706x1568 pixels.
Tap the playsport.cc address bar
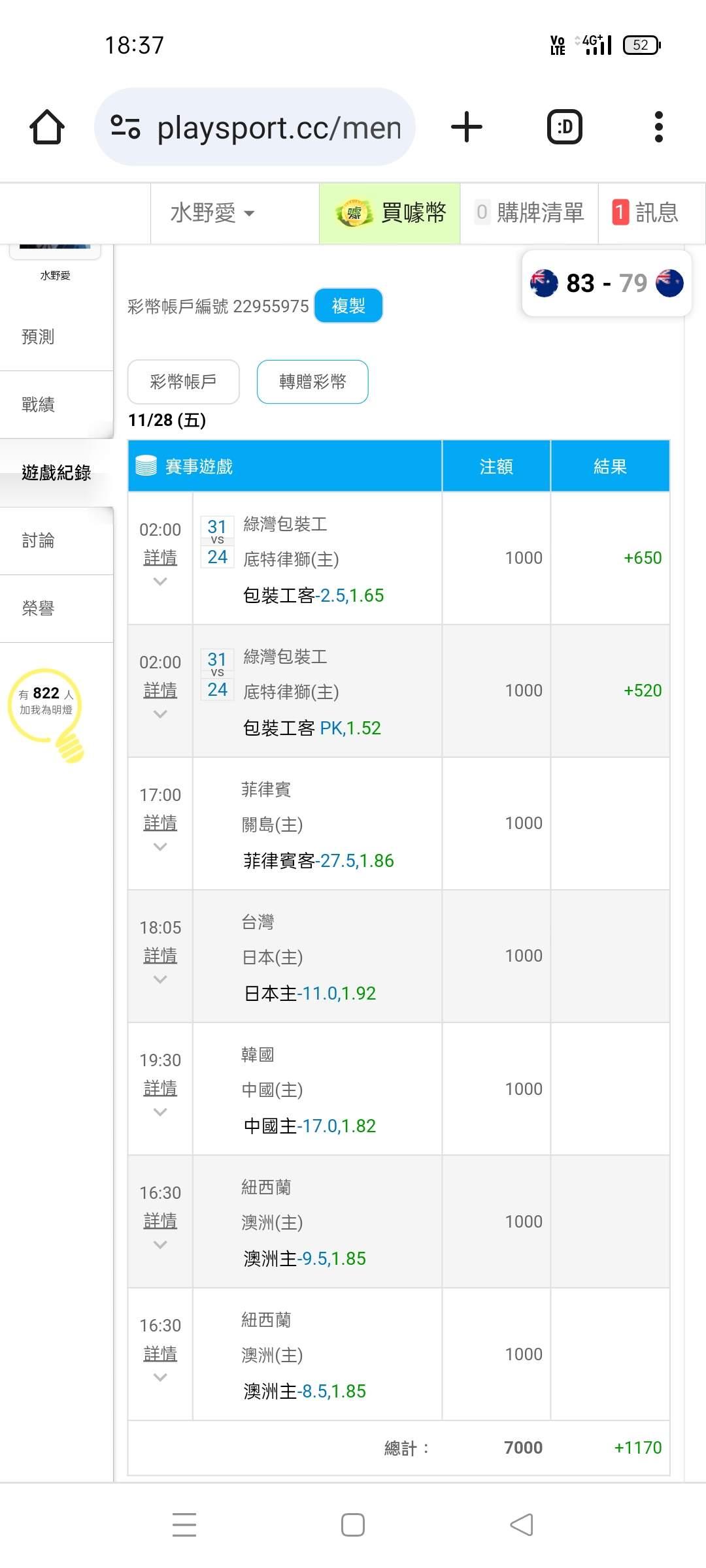(x=278, y=127)
